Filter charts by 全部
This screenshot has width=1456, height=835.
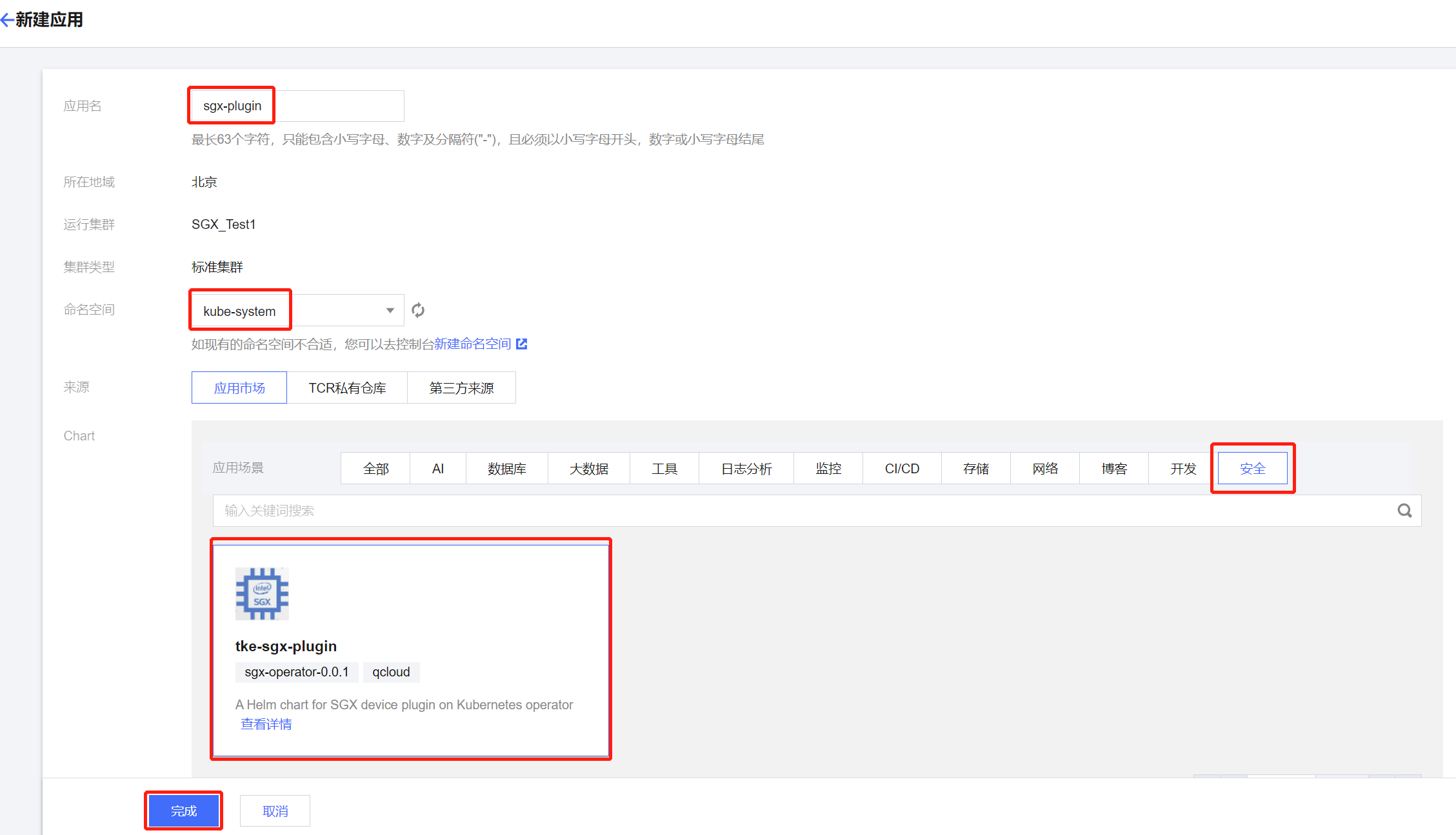375,469
